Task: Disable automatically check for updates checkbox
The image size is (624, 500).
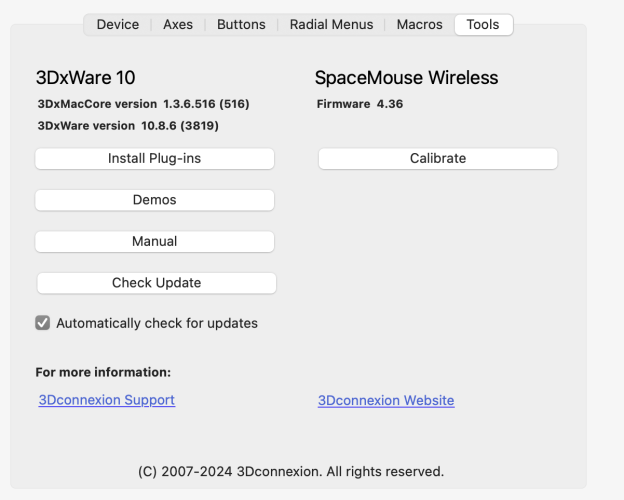Action: tap(43, 323)
